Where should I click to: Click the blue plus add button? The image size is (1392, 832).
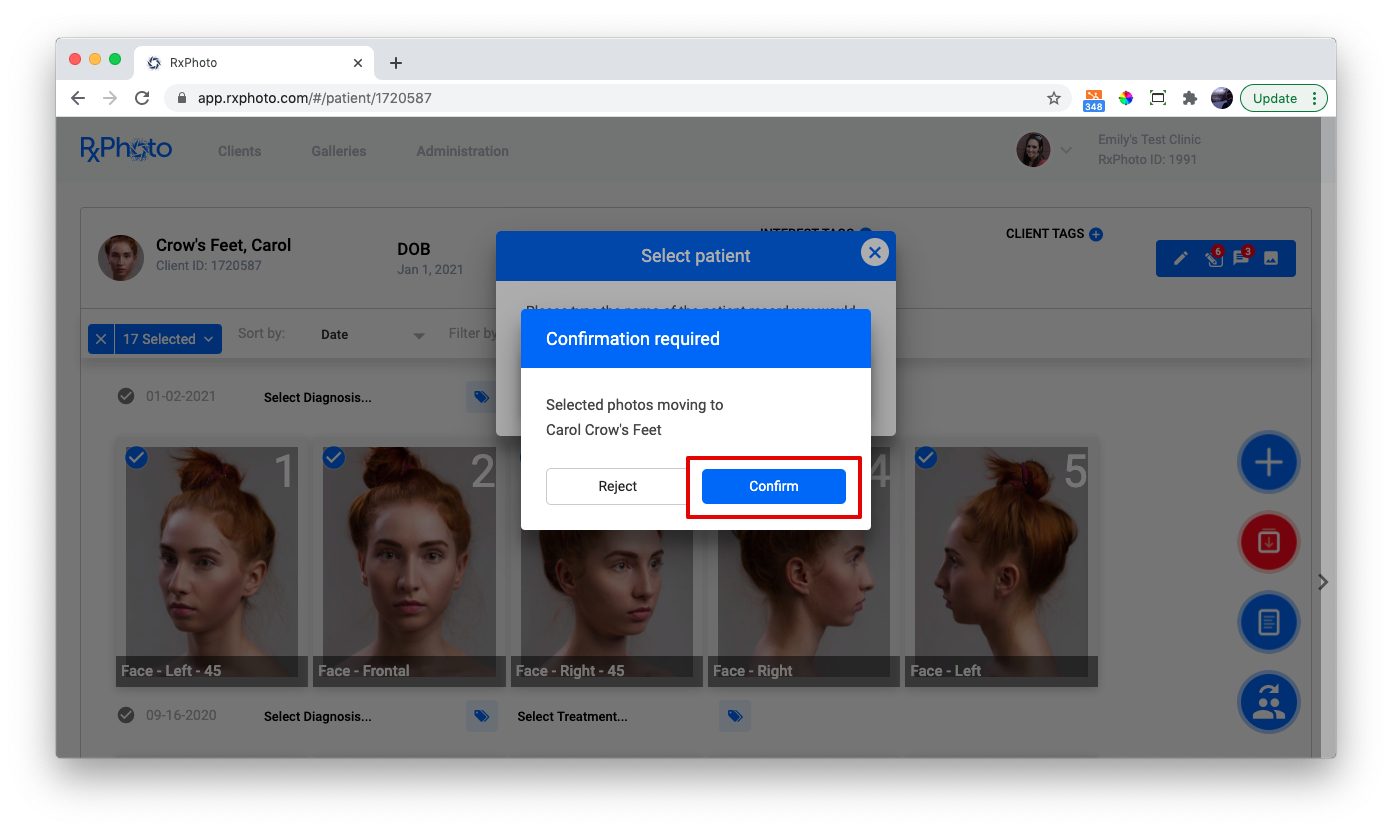(x=1268, y=462)
